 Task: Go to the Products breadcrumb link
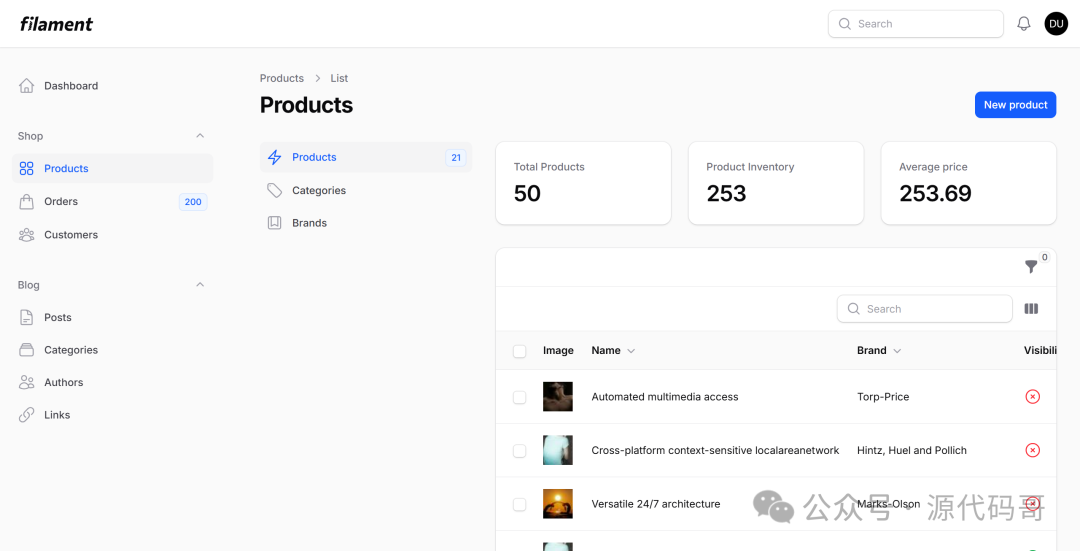pos(281,78)
